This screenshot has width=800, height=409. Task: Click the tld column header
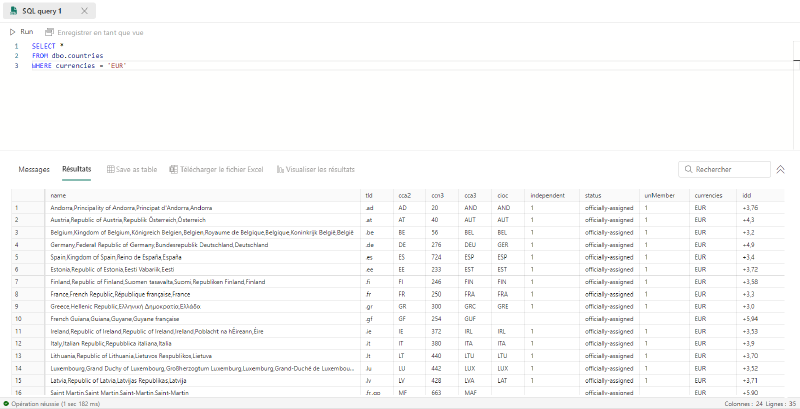(378, 195)
